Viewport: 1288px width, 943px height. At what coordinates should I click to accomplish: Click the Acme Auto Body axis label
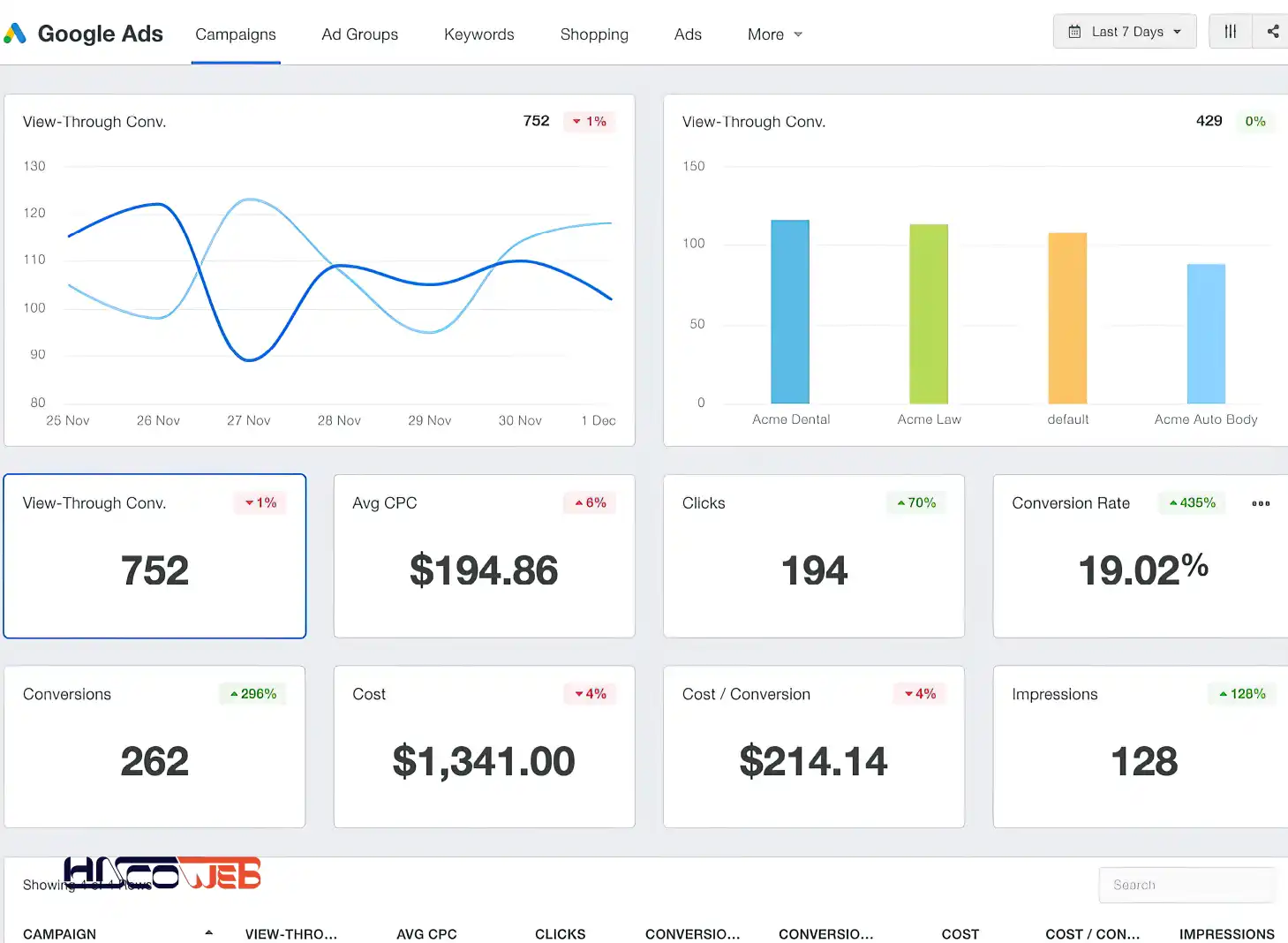point(1206,419)
